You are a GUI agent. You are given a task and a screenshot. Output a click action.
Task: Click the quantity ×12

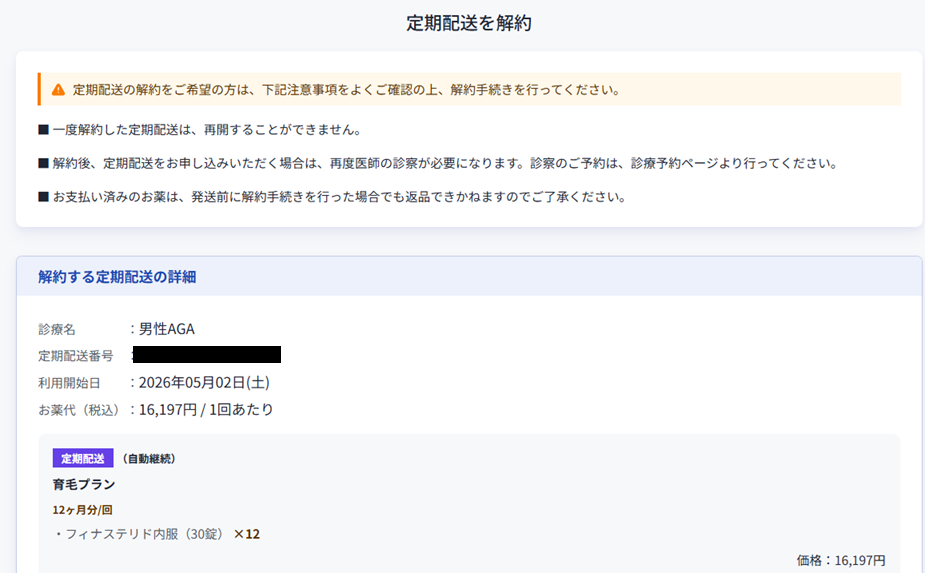[x=247, y=534]
